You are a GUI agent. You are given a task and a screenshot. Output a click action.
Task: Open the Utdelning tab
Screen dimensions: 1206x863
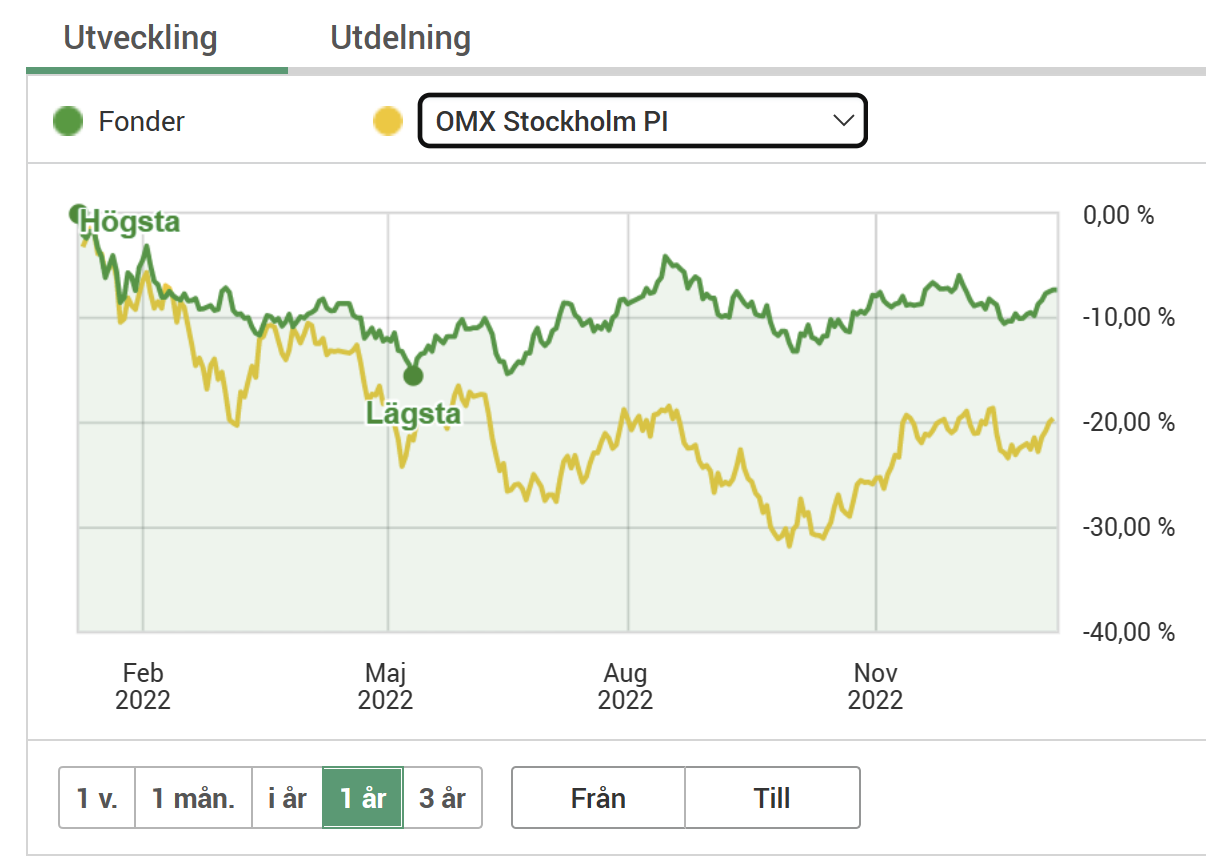pyautogui.click(x=400, y=38)
